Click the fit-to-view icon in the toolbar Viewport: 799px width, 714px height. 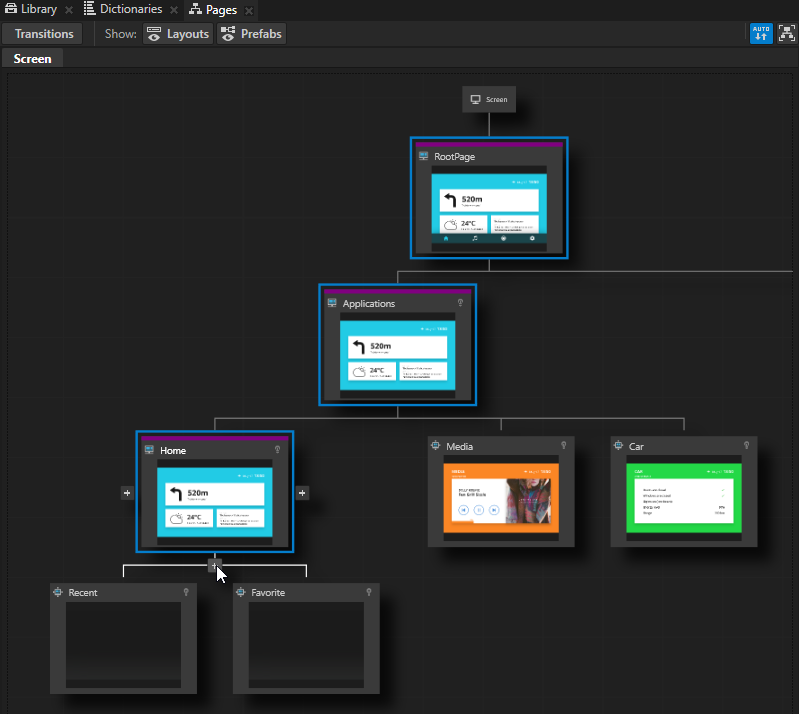[x=787, y=33]
